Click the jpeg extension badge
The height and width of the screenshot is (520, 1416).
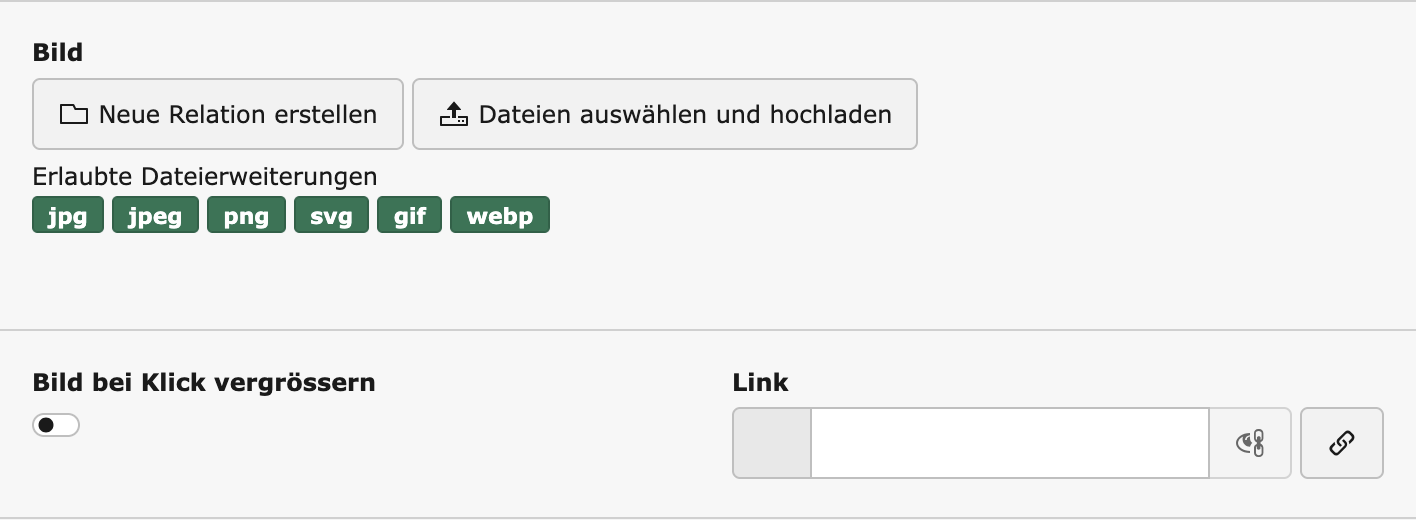155,215
